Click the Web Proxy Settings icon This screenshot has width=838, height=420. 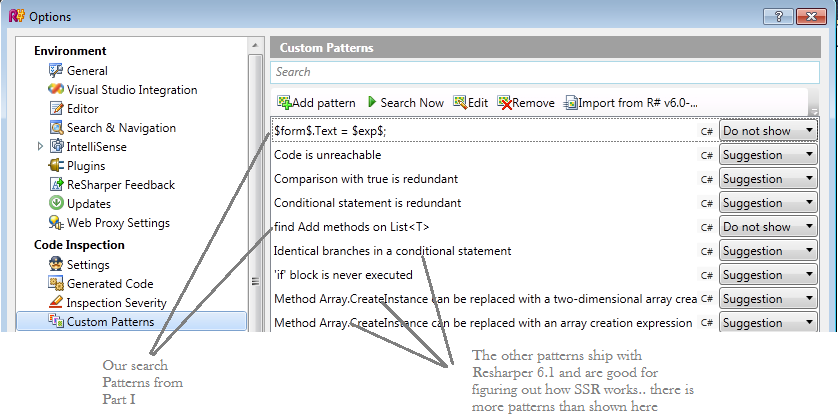(x=56, y=223)
